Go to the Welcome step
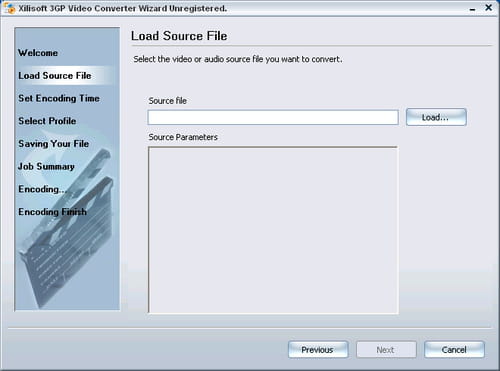The image size is (500, 371). point(38,53)
